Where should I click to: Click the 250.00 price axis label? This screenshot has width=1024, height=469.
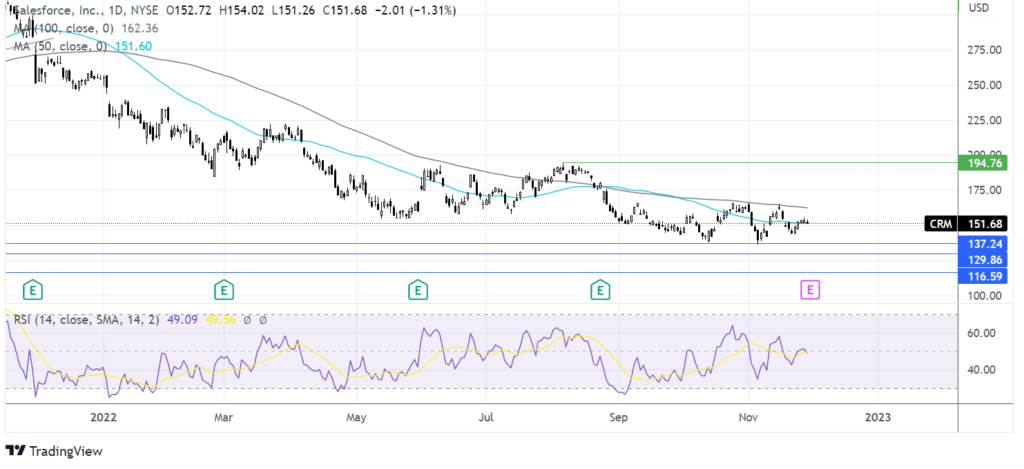(985, 86)
